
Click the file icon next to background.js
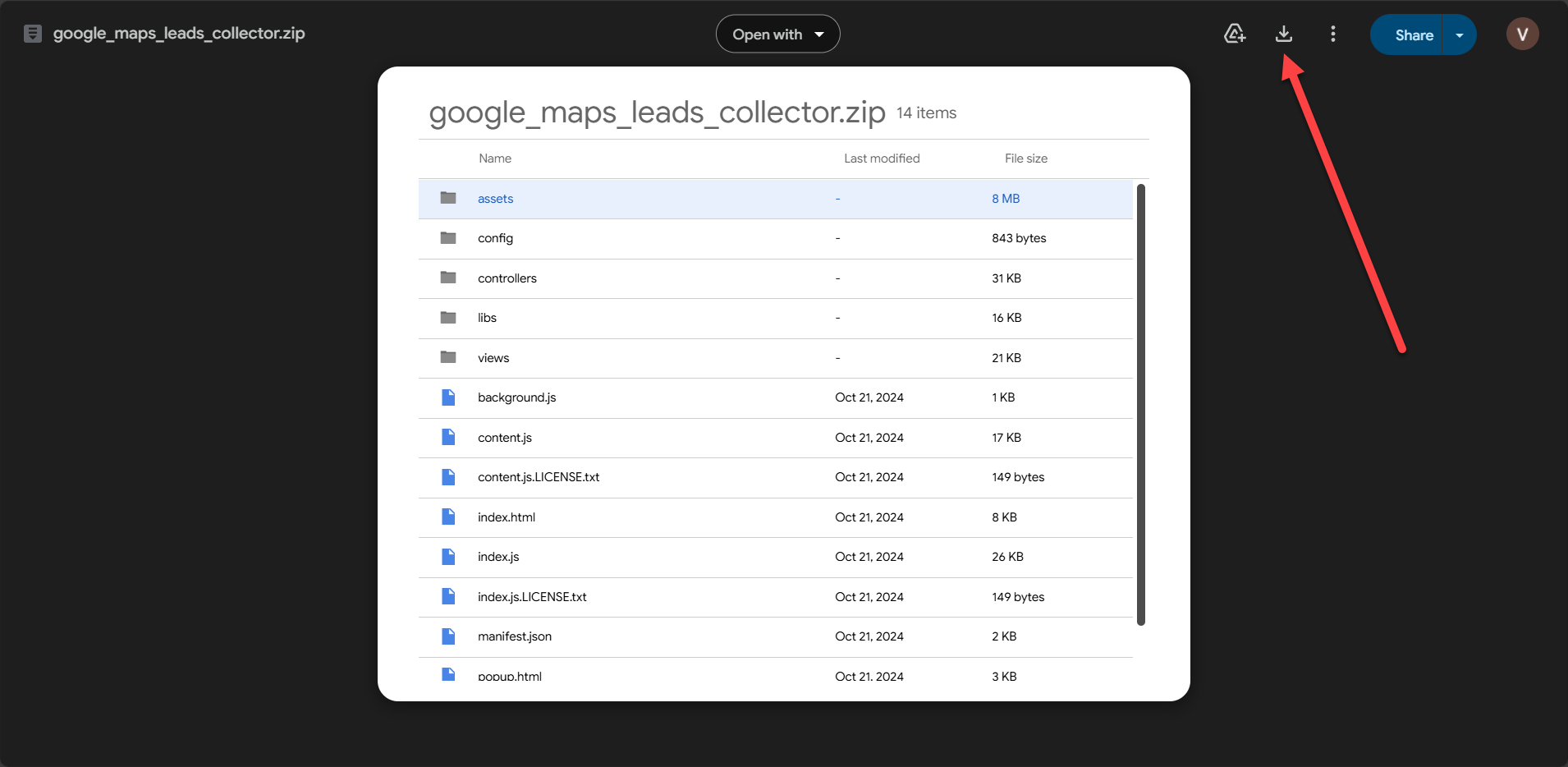coord(448,397)
